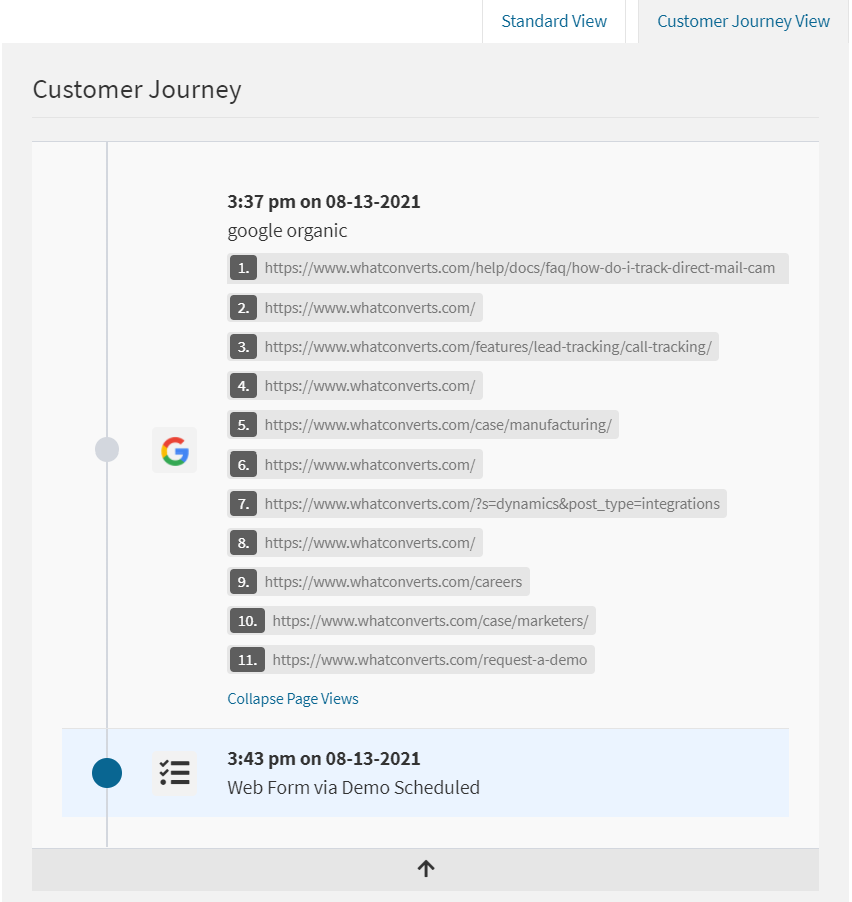Switch to Customer Journey View tab
Screen dimensions: 852x902
coord(743,21)
